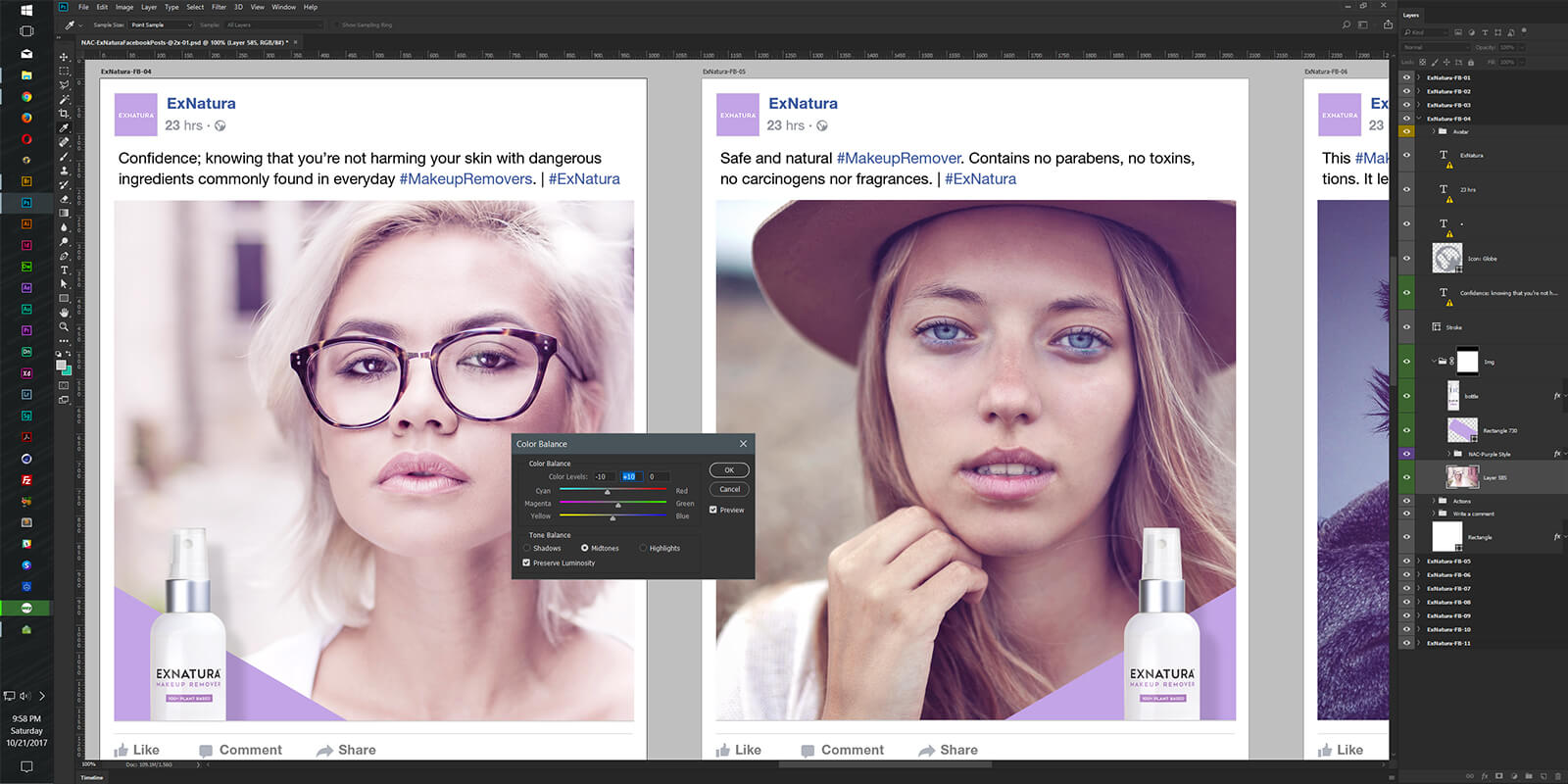Select the Zoom tool in toolbar
The height and width of the screenshot is (784, 1568).
pyautogui.click(x=64, y=326)
